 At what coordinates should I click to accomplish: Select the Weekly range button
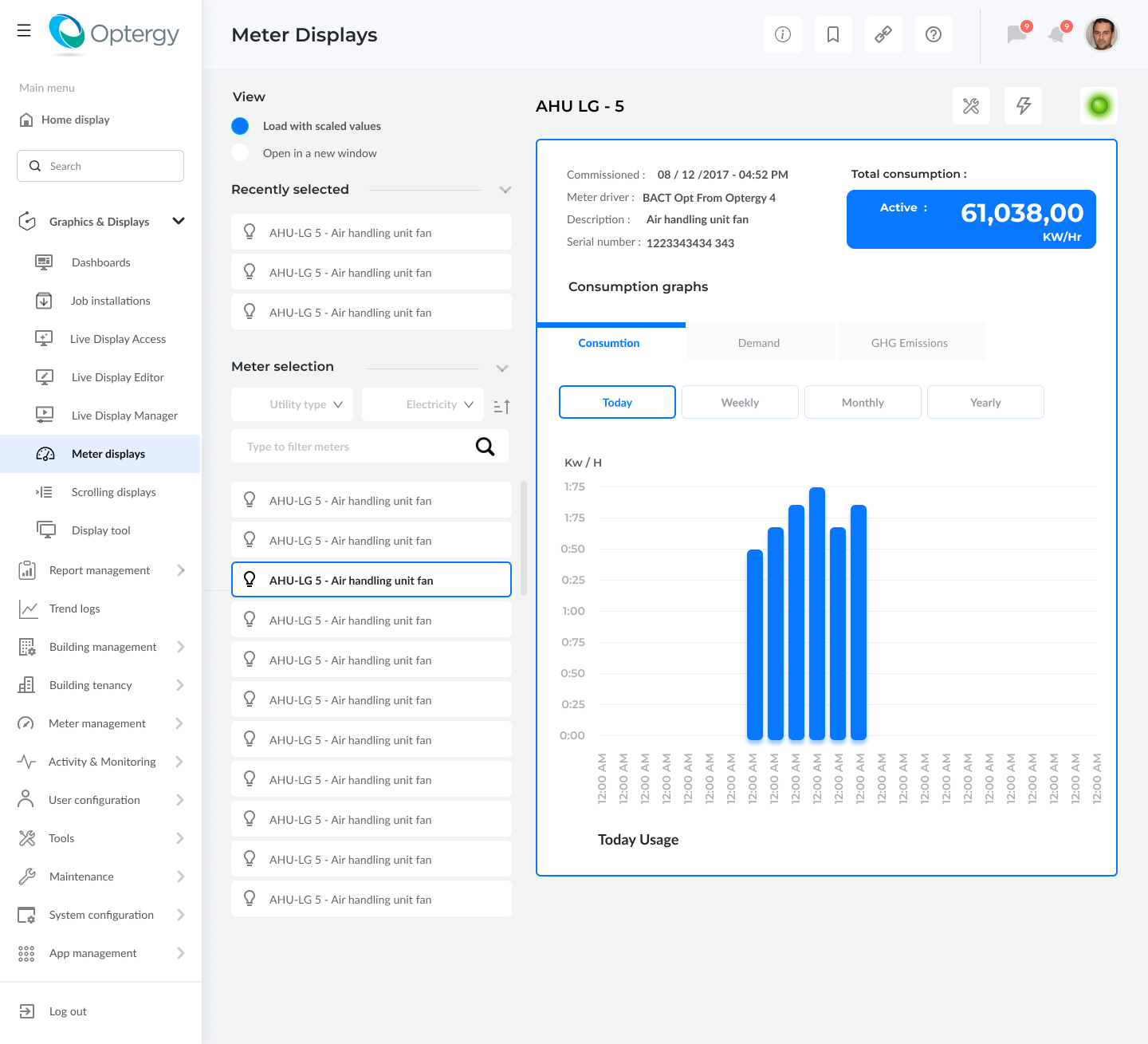tap(740, 402)
